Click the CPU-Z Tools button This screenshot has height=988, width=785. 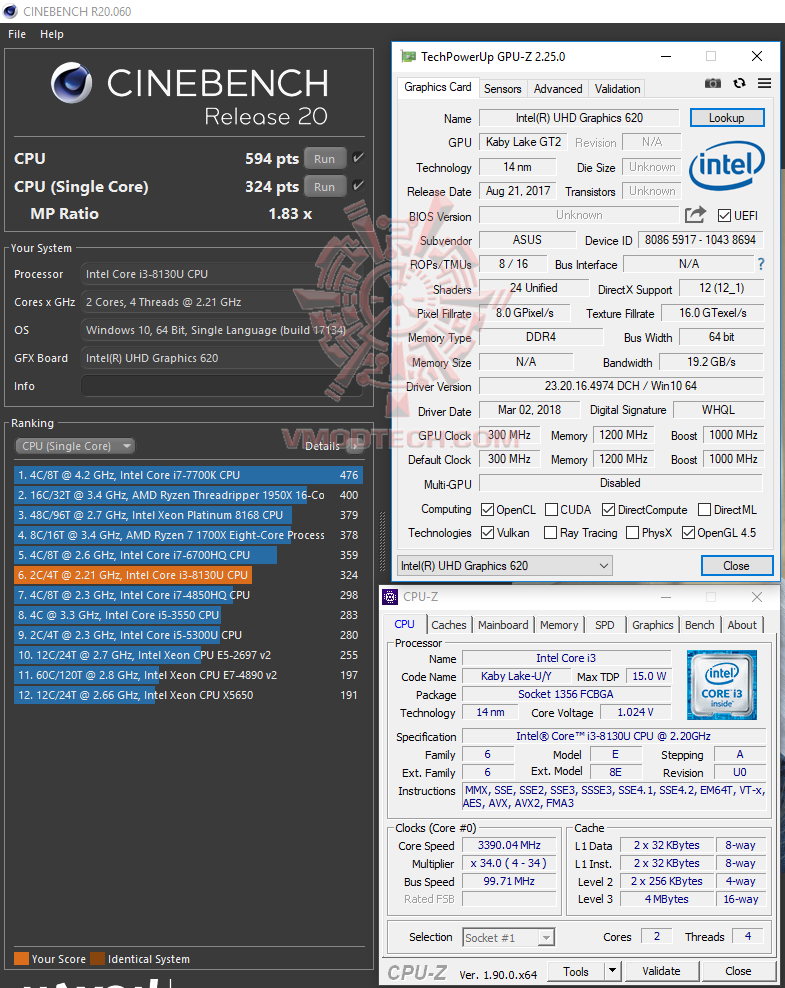coord(576,971)
